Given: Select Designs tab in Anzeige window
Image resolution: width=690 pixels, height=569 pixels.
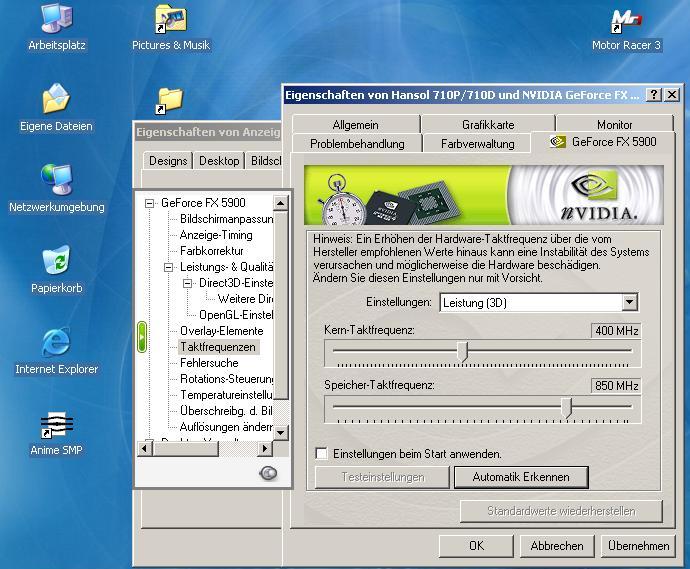Looking at the screenshot, I should [168, 161].
